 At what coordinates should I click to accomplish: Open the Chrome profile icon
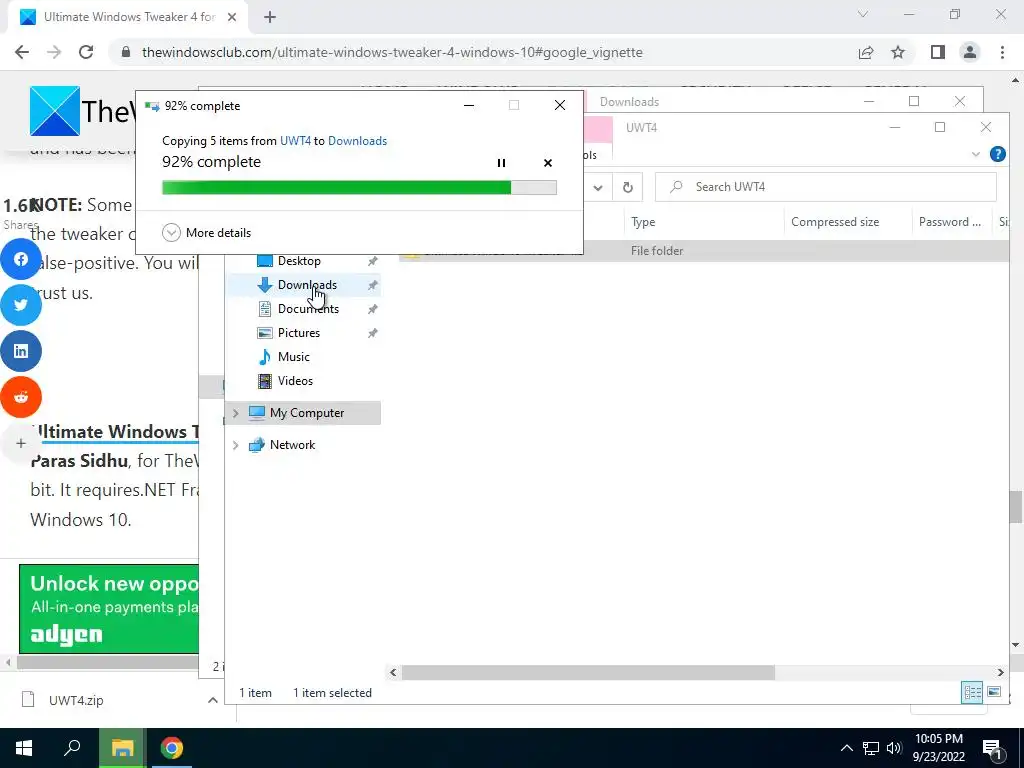coord(970,52)
